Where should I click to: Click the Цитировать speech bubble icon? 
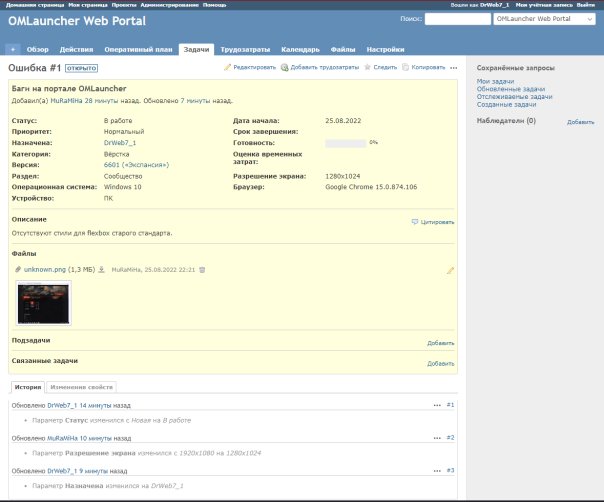click(x=415, y=222)
